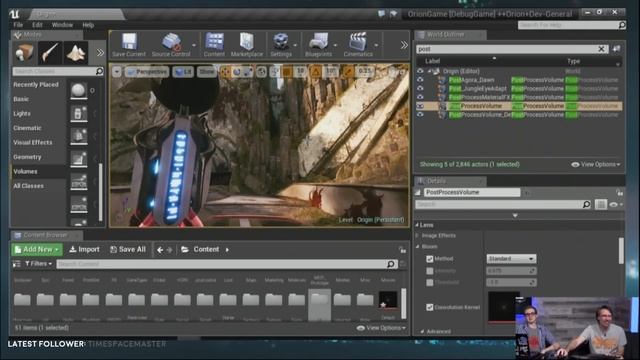Click the Modes class search magnifier
Image resolution: width=640 pixels, height=360 pixels.
(99, 71)
